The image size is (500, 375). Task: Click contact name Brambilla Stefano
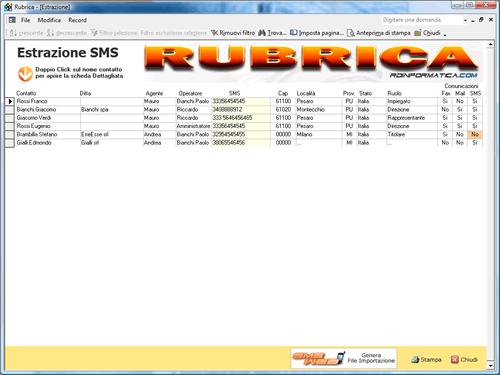[37, 134]
